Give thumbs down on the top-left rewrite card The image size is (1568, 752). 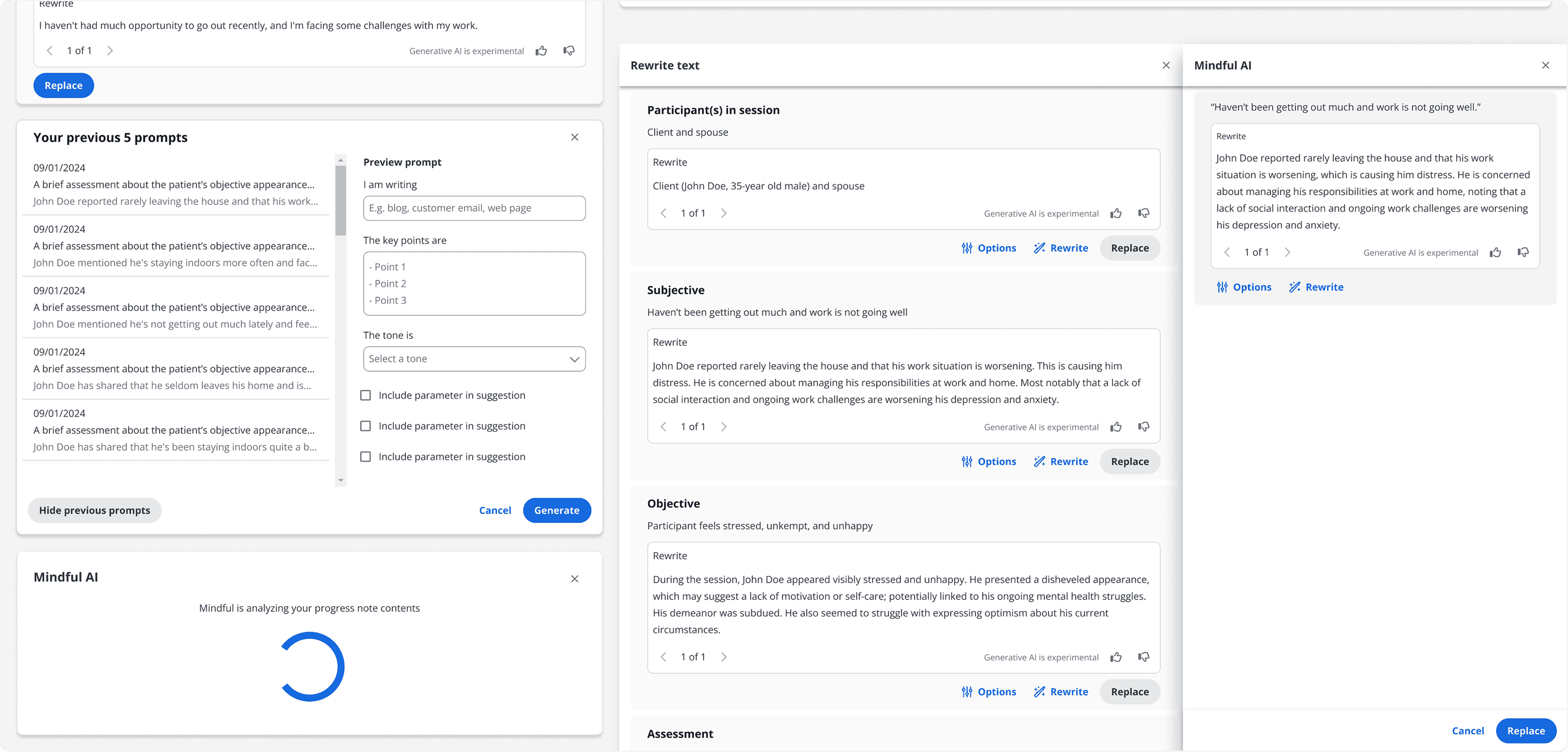coord(568,50)
